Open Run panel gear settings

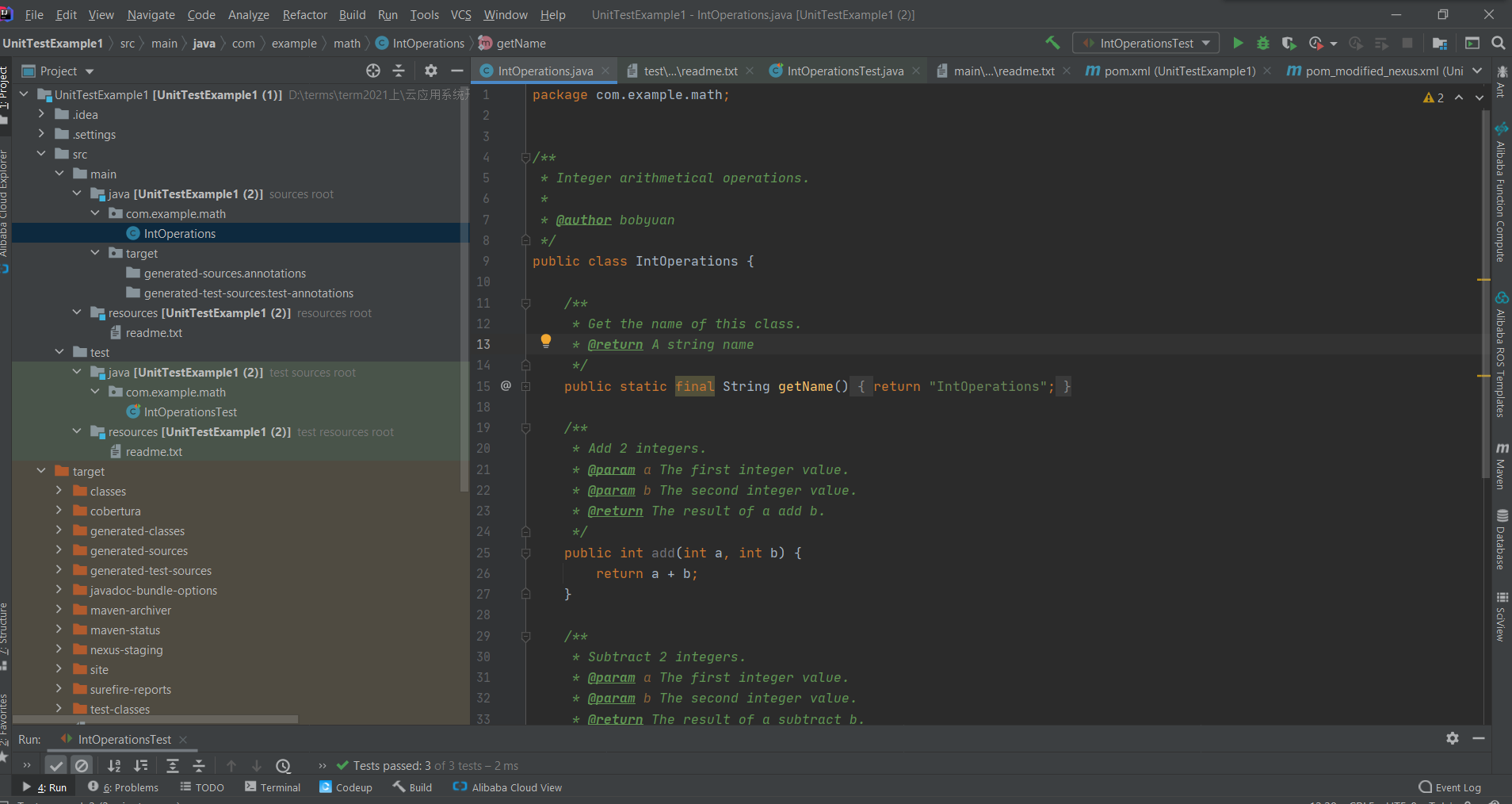1452,738
